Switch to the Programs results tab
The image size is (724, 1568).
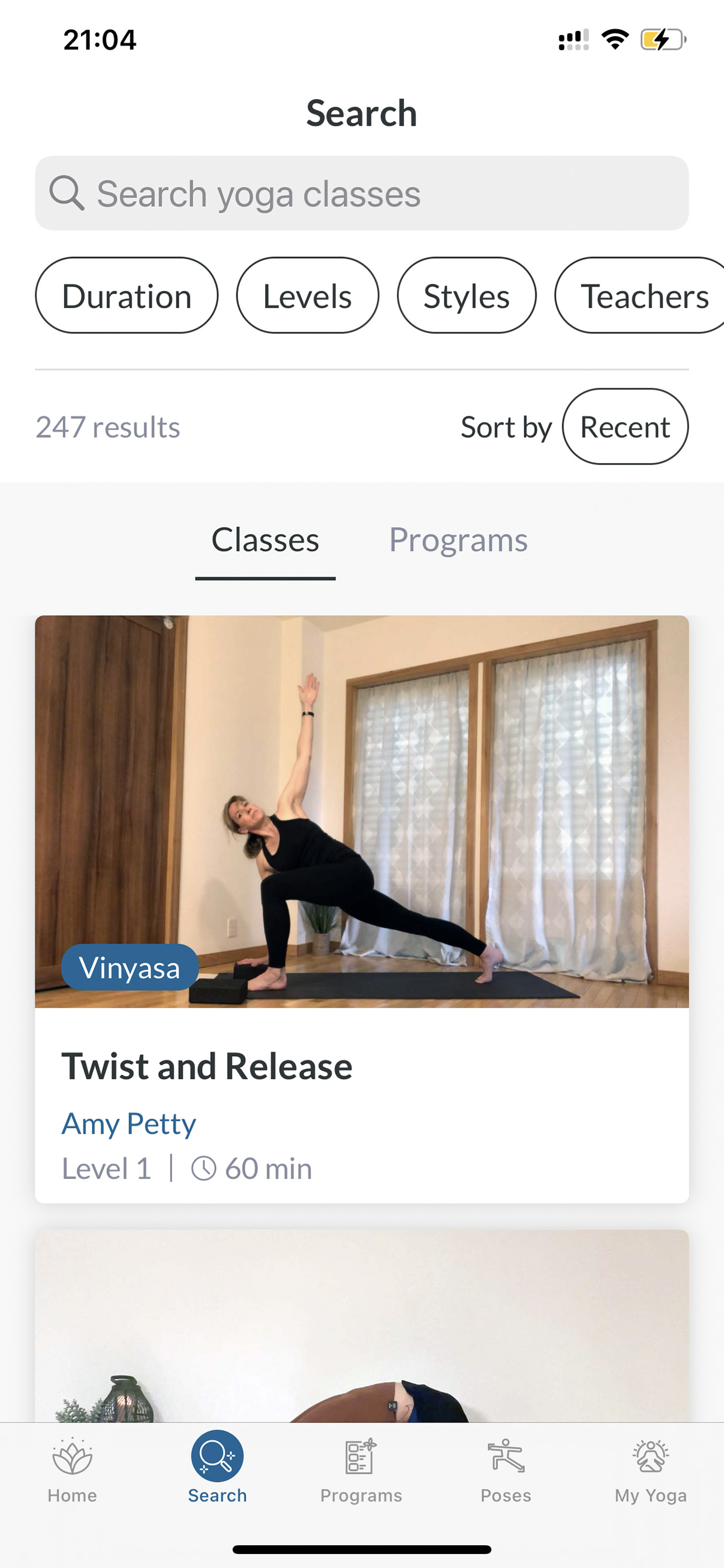458,540
